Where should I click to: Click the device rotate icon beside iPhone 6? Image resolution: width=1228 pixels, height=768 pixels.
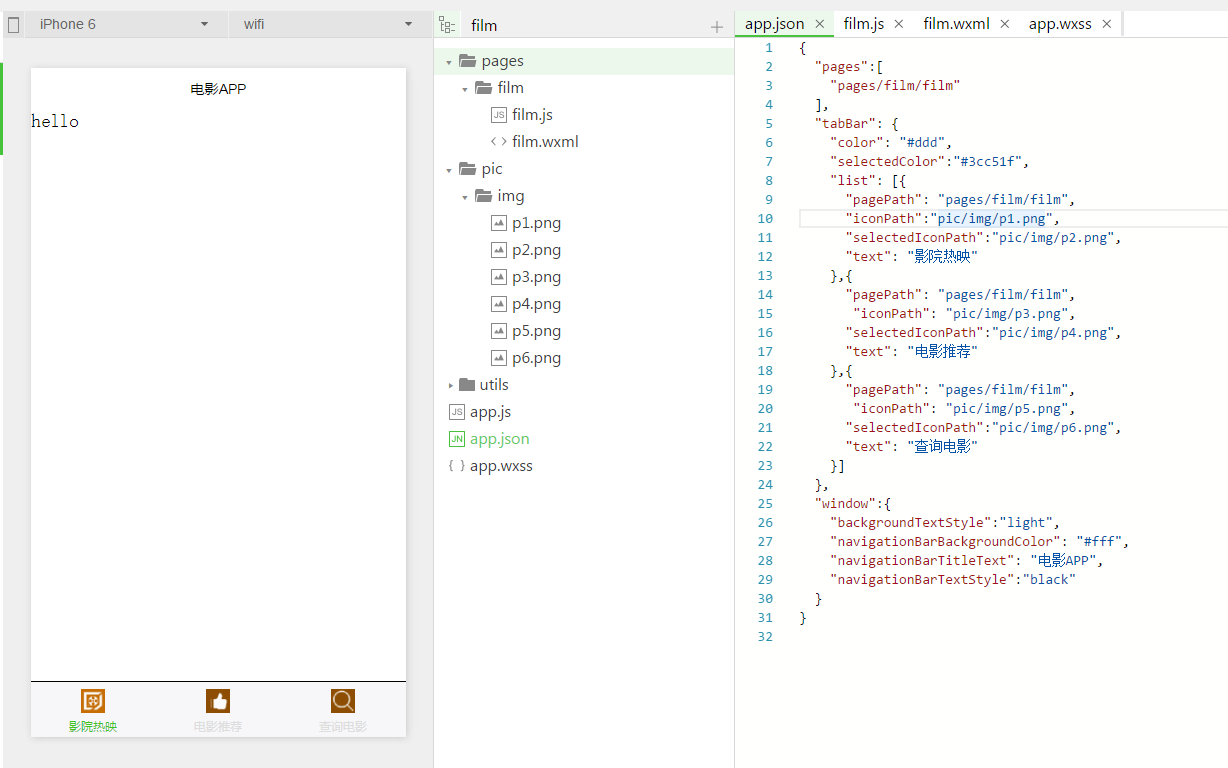click(14, 24)
